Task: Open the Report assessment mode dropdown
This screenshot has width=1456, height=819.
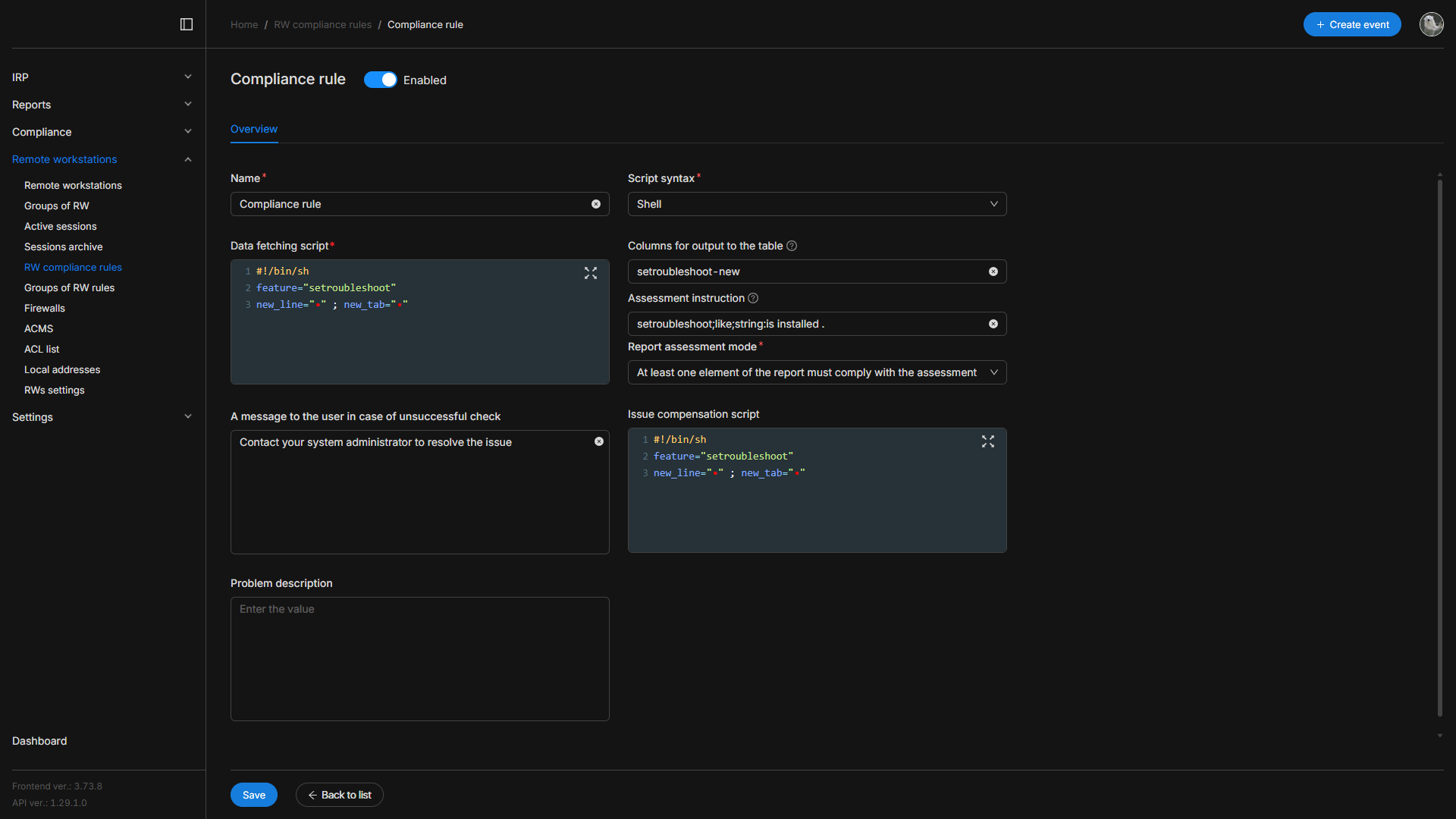Action: pos(817,372)
